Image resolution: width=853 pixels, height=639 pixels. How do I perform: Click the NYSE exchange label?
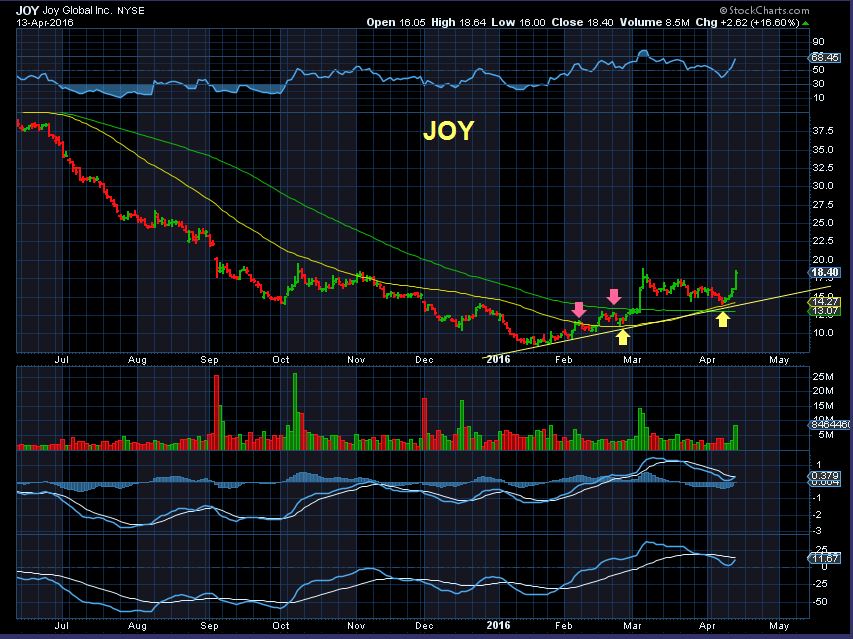(x=131, y=11)
